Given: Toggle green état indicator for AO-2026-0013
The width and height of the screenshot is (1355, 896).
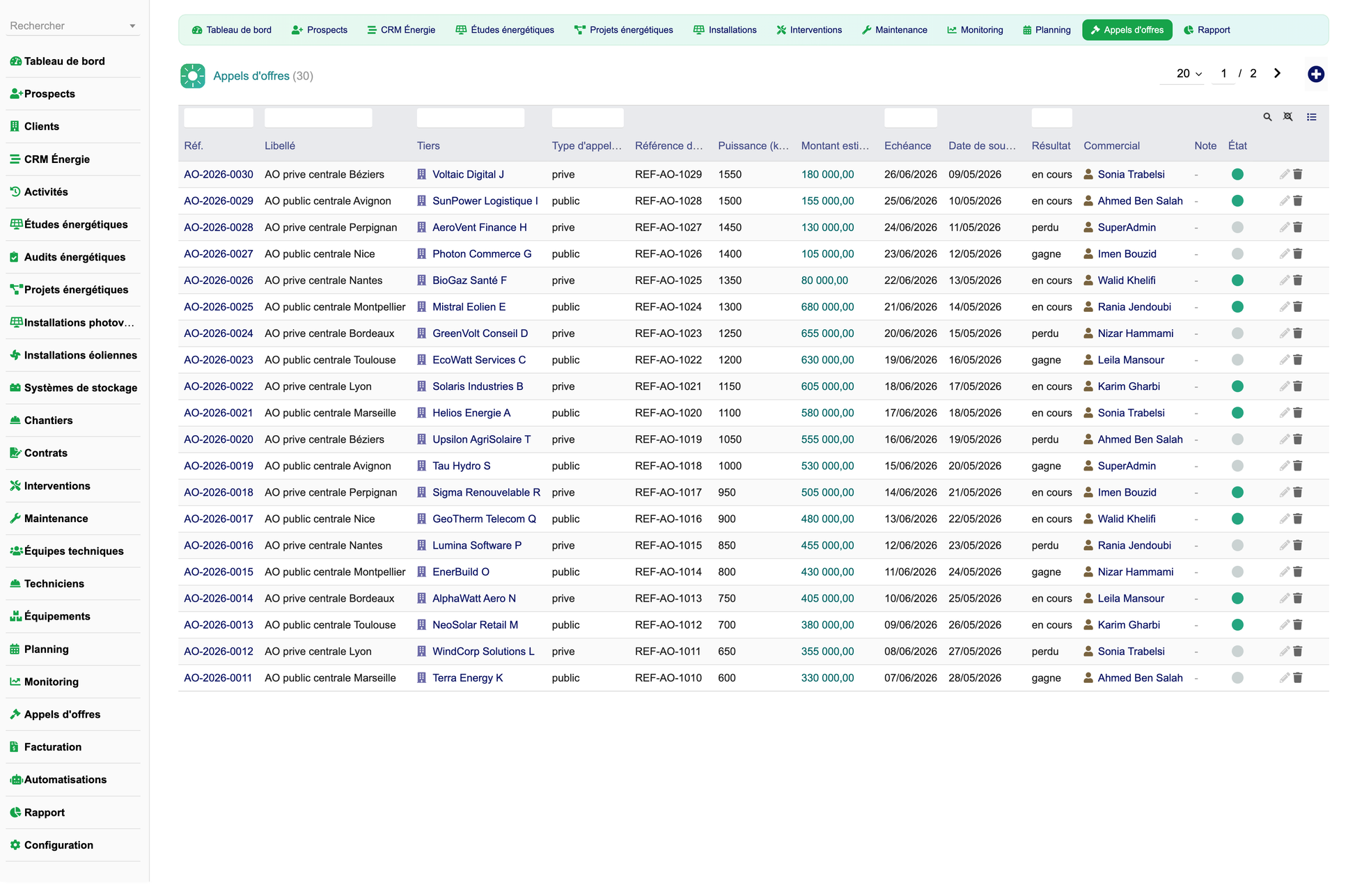Looking at the screenshot, I should (x=1237, y=625).
